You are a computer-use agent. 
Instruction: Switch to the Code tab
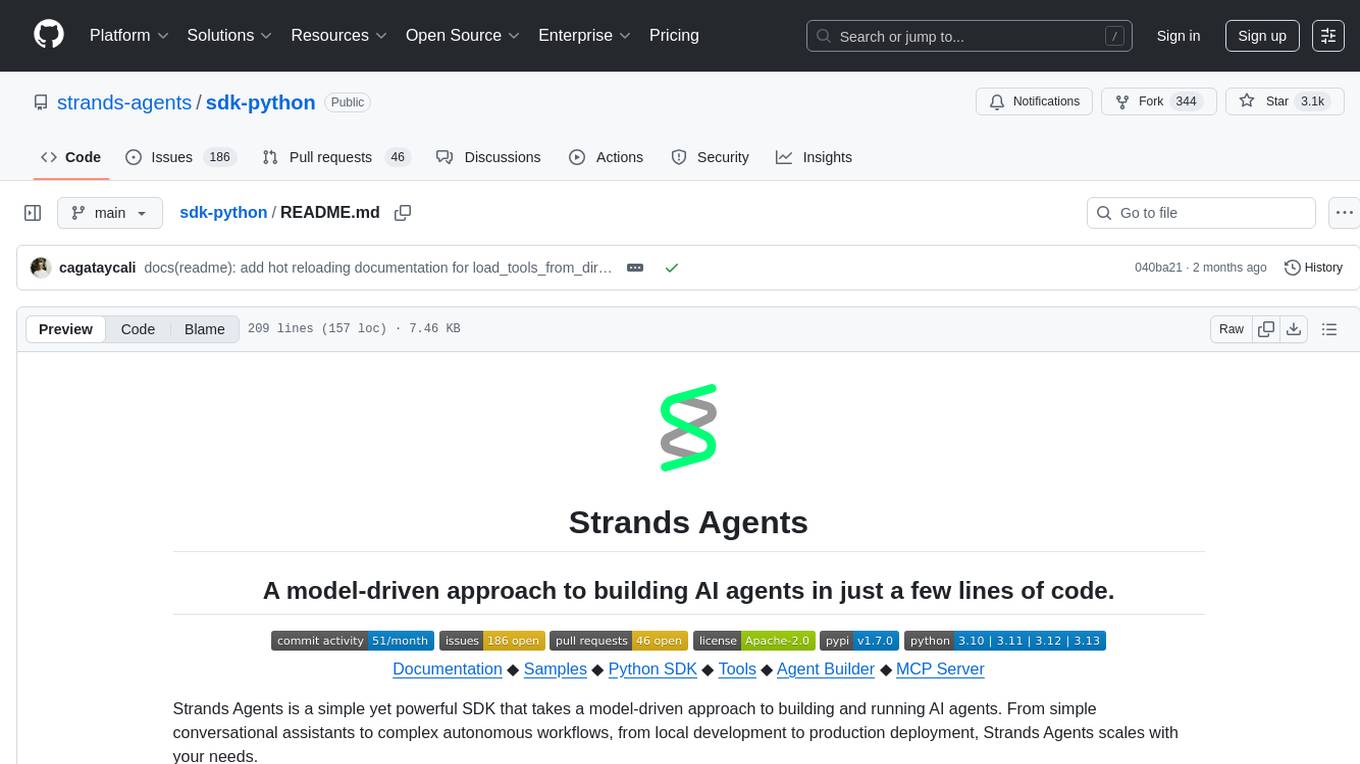pyautogui.click(x=70, y=157)
